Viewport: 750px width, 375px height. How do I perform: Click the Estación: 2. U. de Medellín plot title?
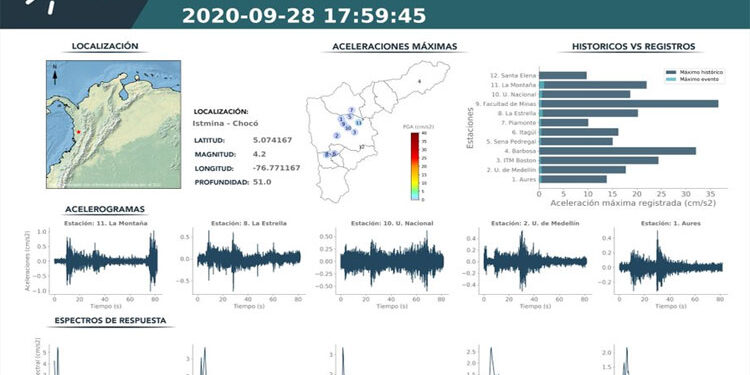535,223
